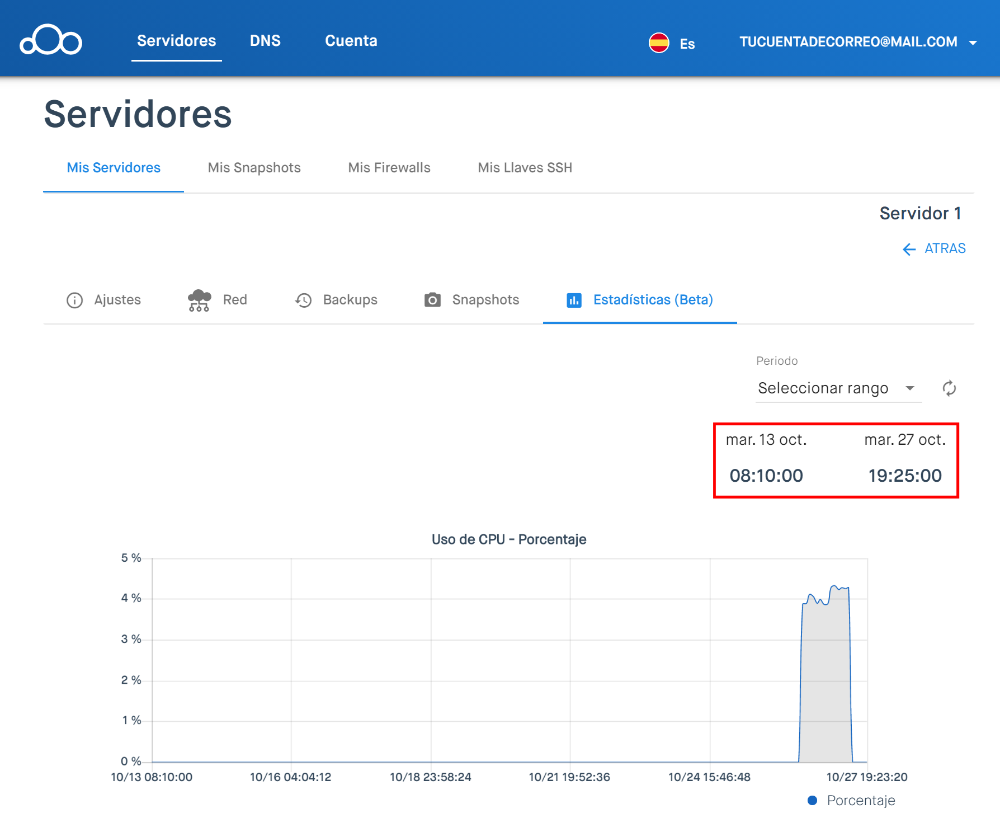The height and width of the screenshot is (832, 1000).
Task: Click the end date mar. 27 oct.
Action: 904,440
